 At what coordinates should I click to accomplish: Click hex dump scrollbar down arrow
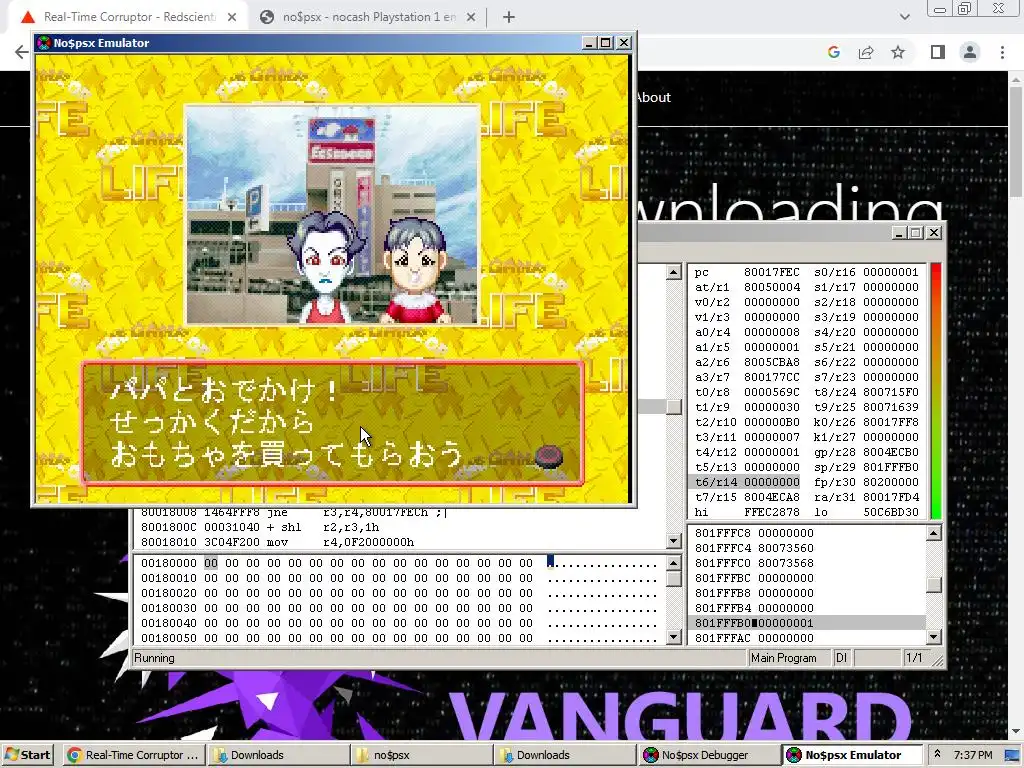[674, 637]
